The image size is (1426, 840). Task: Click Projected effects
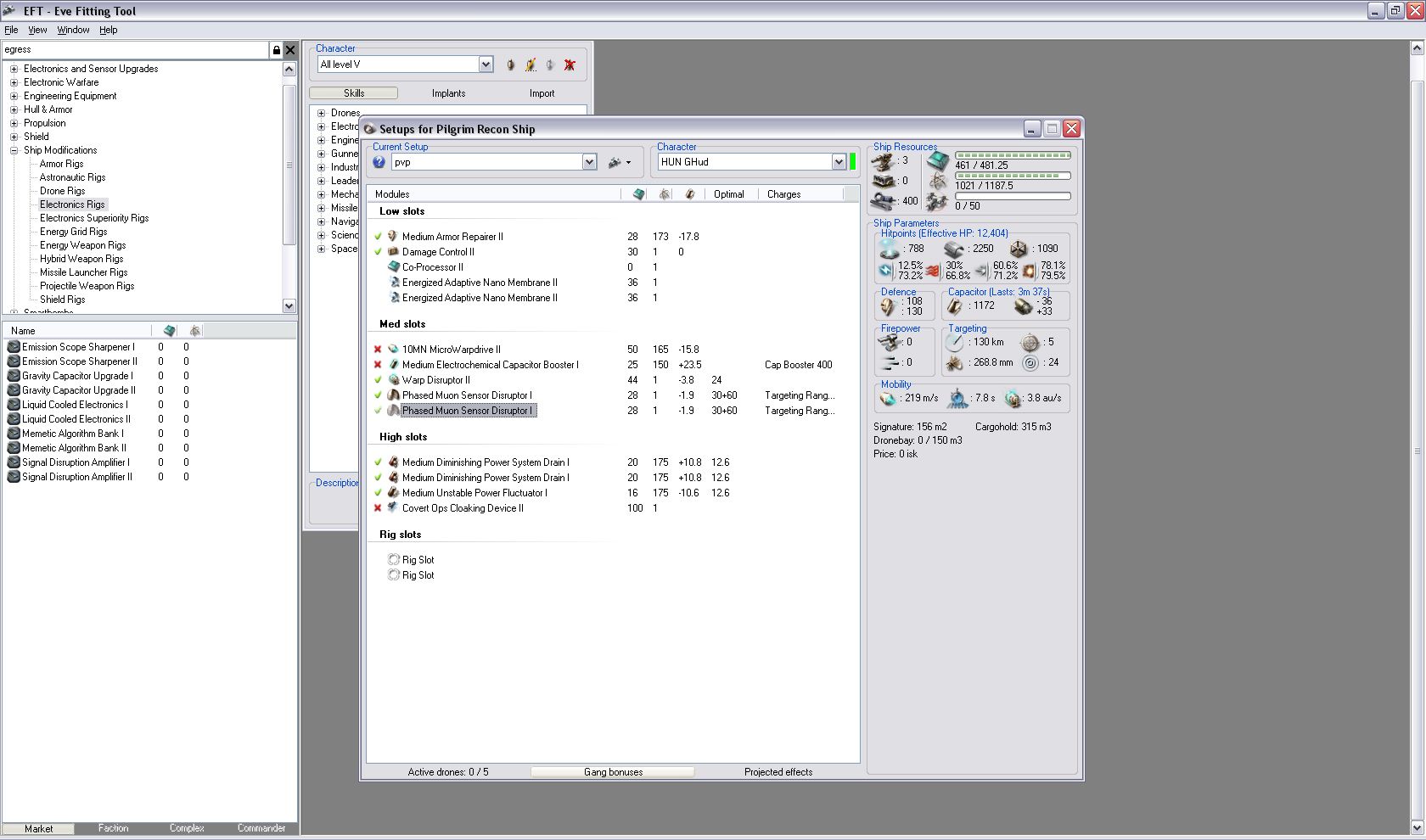coord(778,772)
